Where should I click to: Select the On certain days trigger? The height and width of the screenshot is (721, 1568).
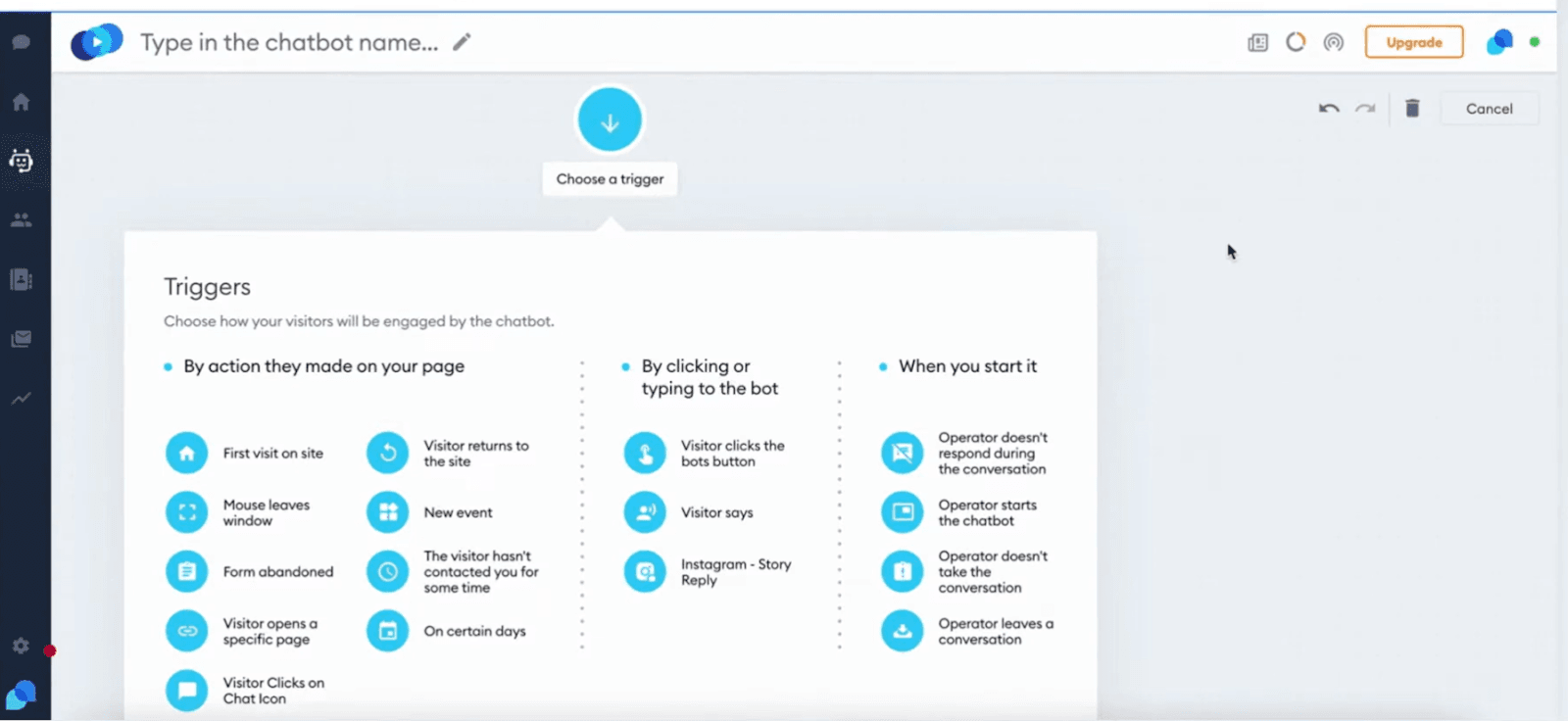387,632
